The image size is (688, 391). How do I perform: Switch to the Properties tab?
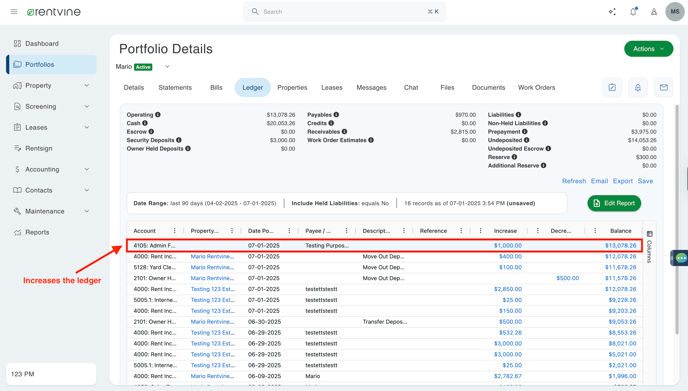click(x=292, y=87)
